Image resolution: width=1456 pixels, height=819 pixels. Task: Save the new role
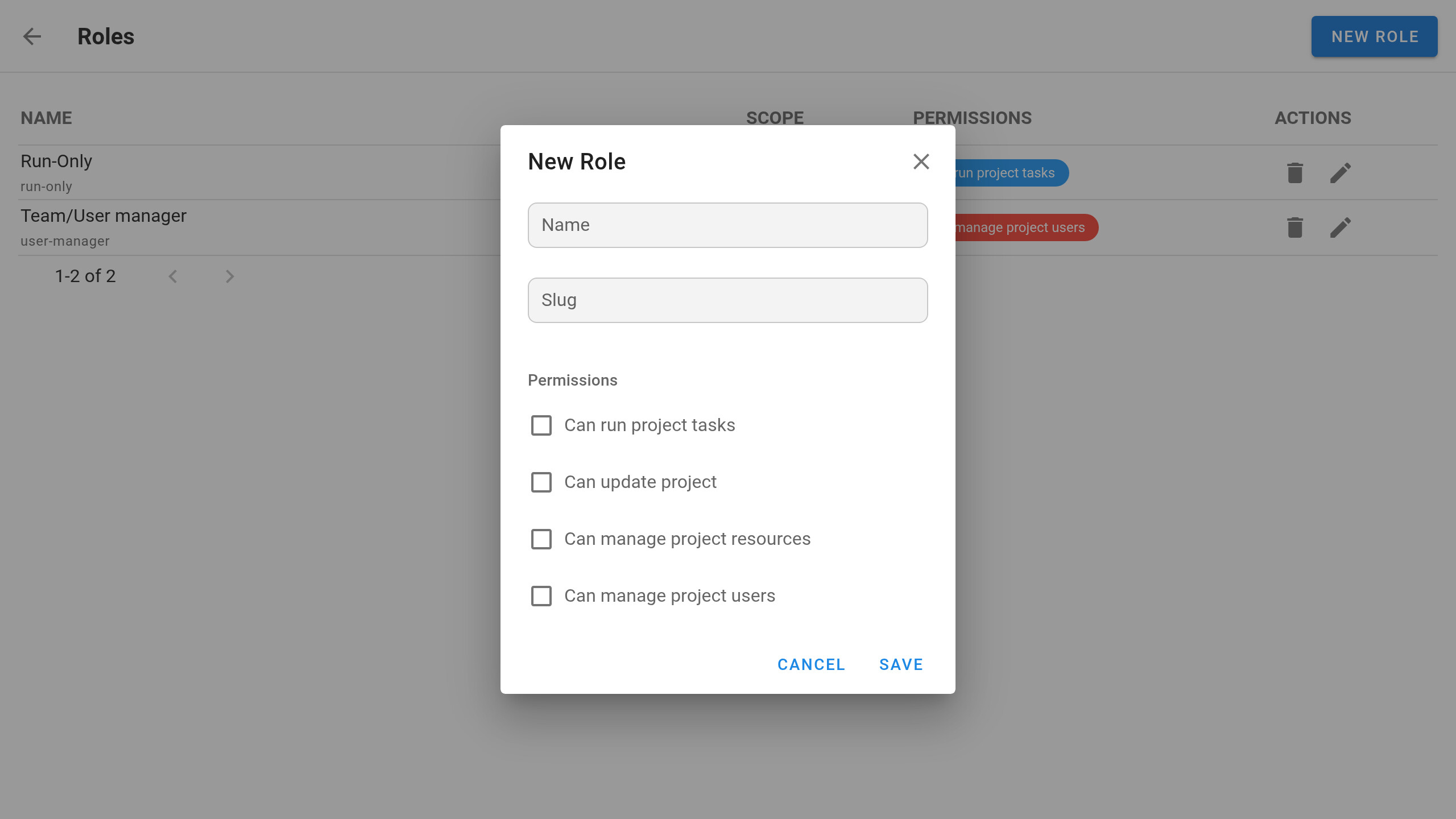click(901, 664)
